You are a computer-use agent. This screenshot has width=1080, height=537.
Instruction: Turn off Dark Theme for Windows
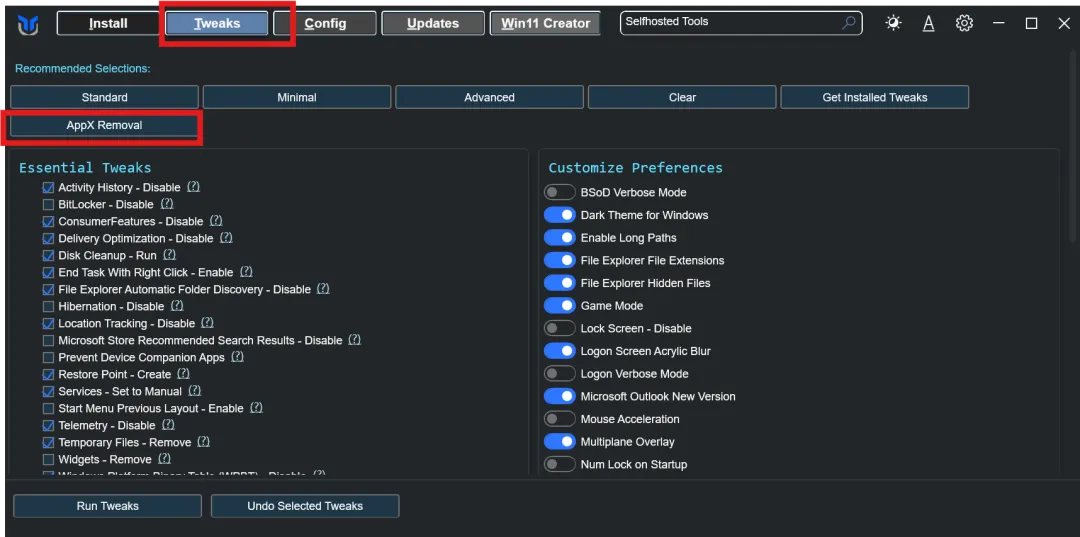point(559,215)
